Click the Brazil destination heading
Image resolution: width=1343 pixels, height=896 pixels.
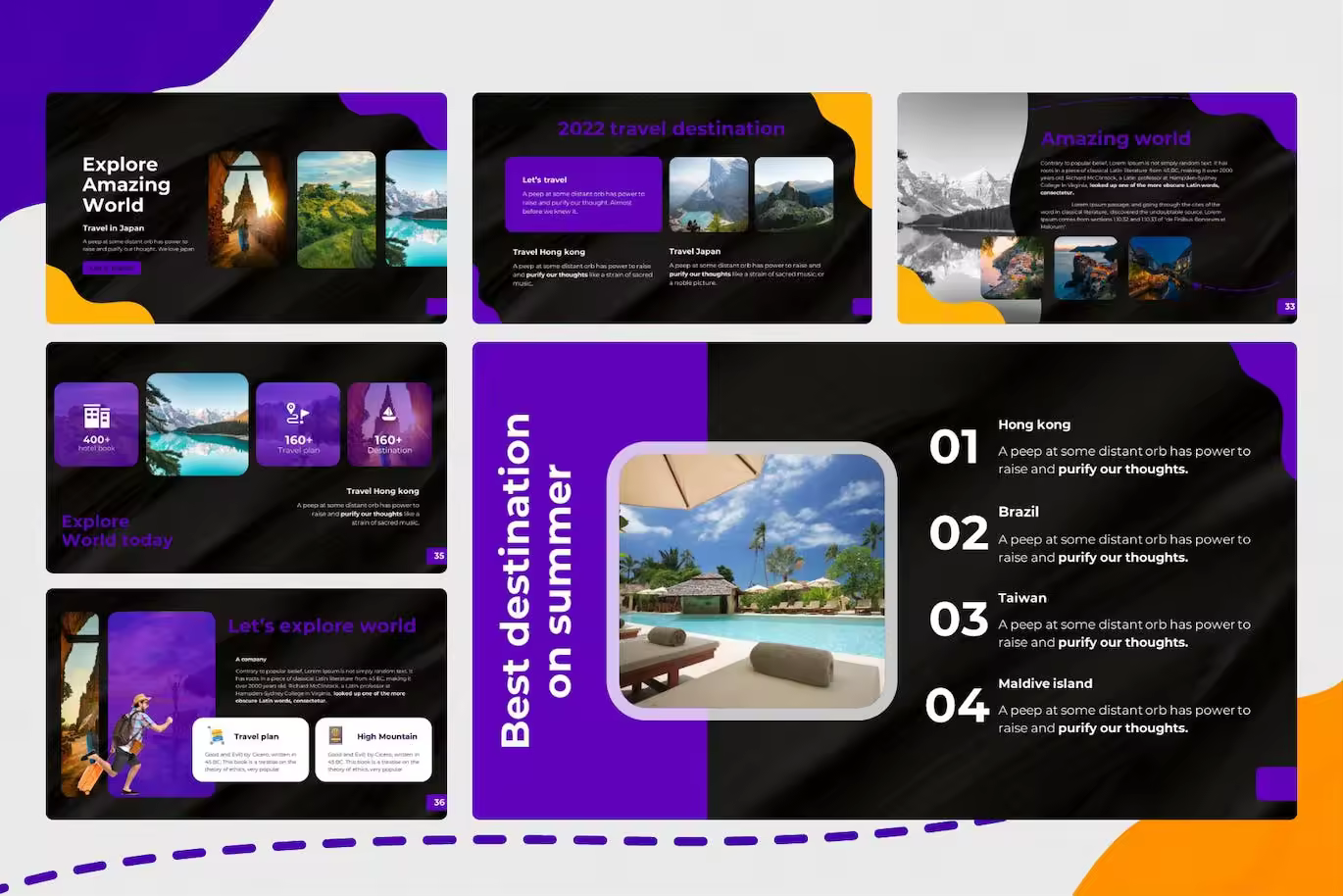(1019, 512)
